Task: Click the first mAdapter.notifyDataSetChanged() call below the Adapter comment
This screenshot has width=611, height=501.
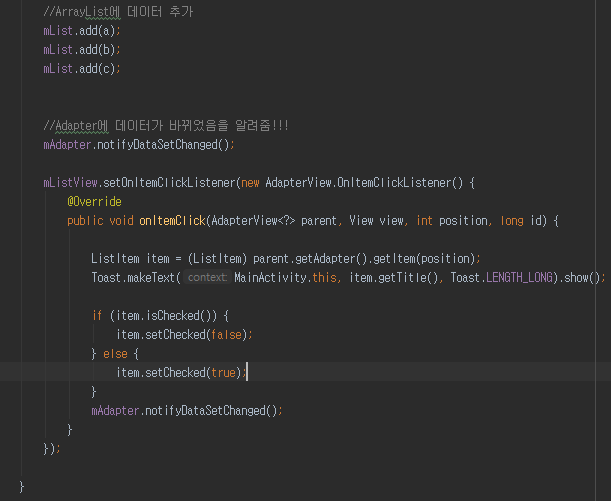Action: click(139, 145)
